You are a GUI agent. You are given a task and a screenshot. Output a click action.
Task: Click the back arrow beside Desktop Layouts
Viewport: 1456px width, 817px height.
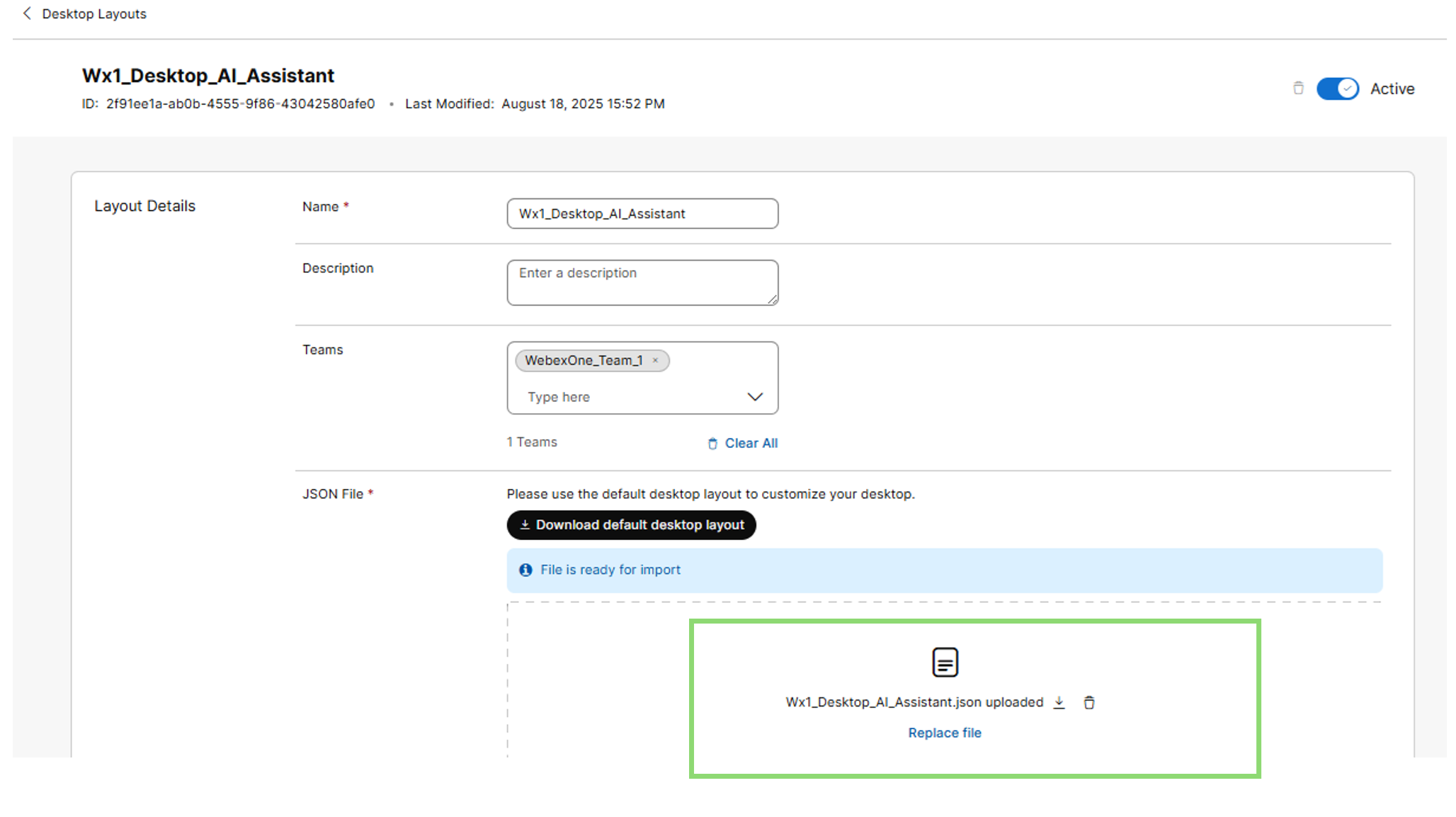coord(27,13)
